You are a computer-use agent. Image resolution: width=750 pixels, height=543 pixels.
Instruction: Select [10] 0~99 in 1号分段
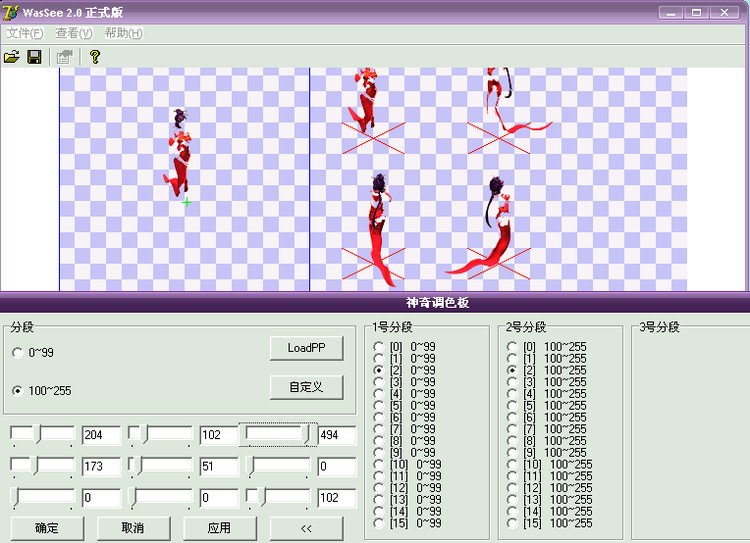click(x=408, y=464)
